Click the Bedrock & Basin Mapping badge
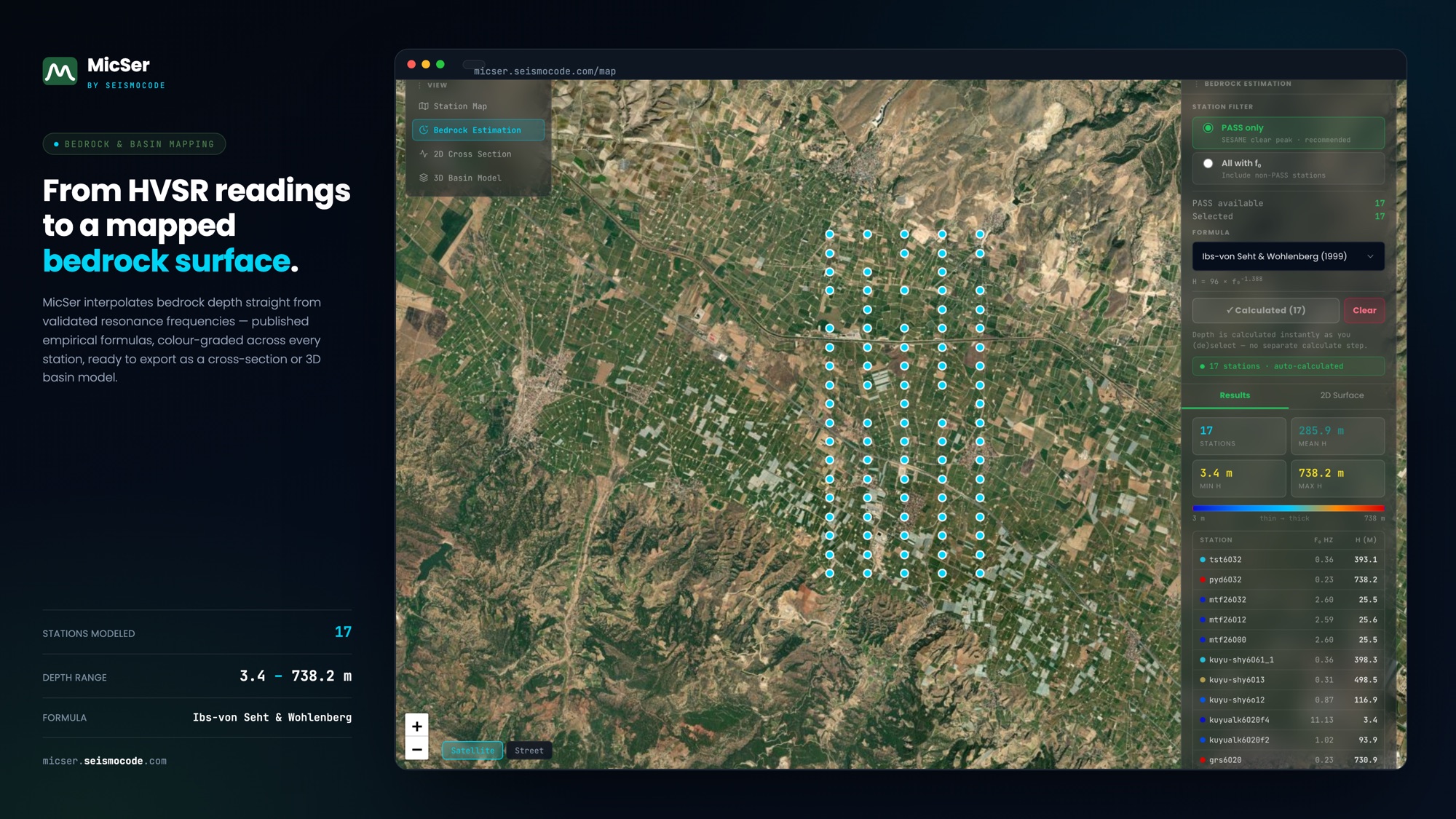 134,144
